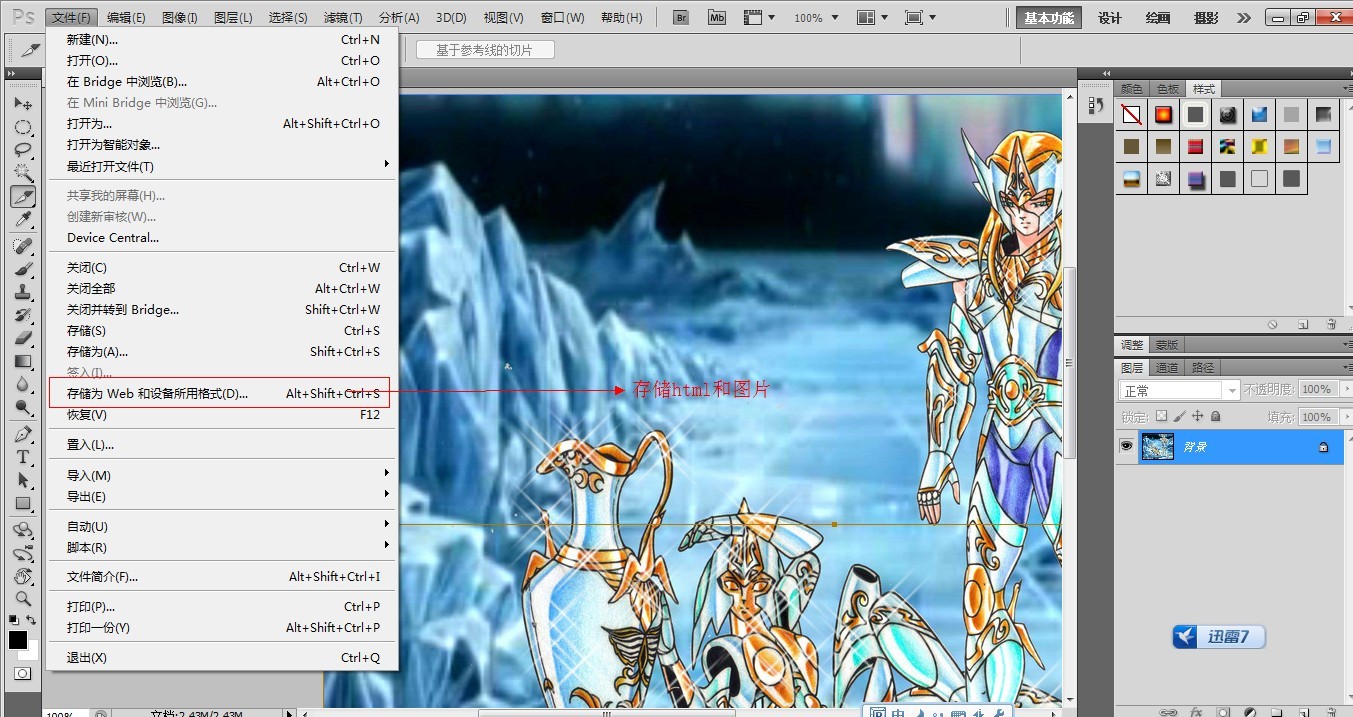Switch to the 通道 tab

[x=1167, y=368]
